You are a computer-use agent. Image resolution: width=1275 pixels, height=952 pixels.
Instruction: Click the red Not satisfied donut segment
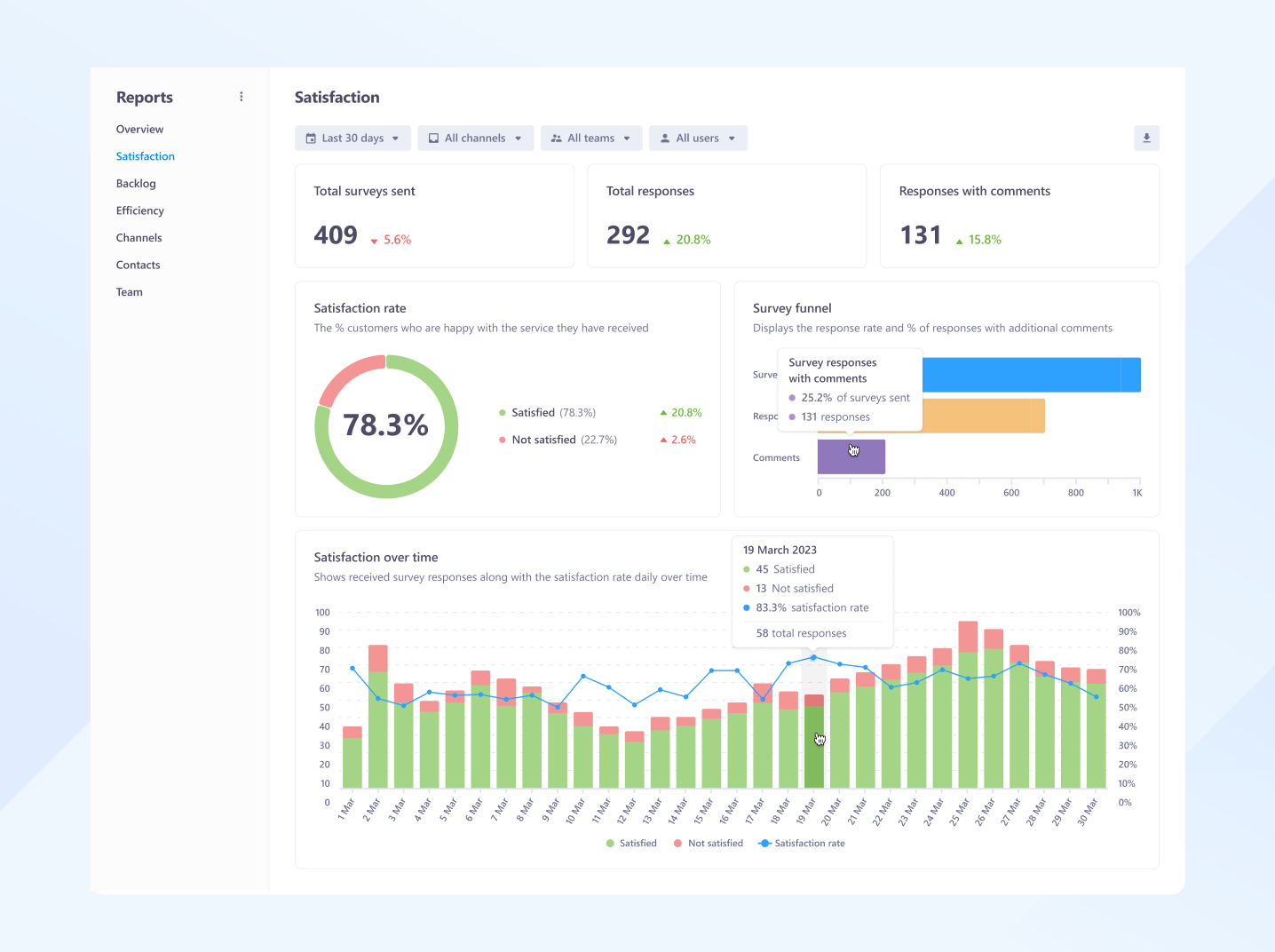click(x=345, y=376)
